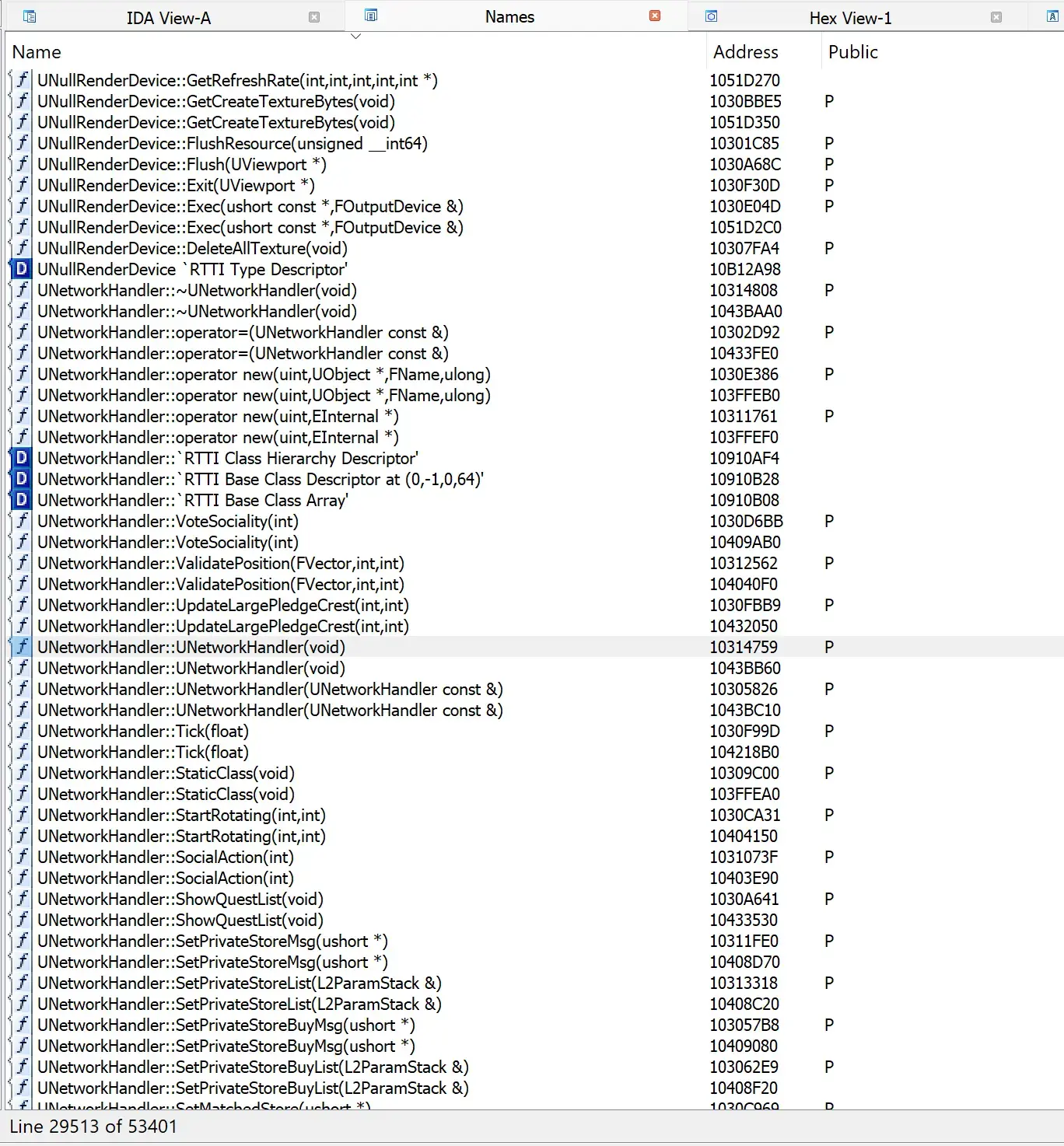
Task: Click the Names tab list icon
Action: coord(371,16)
